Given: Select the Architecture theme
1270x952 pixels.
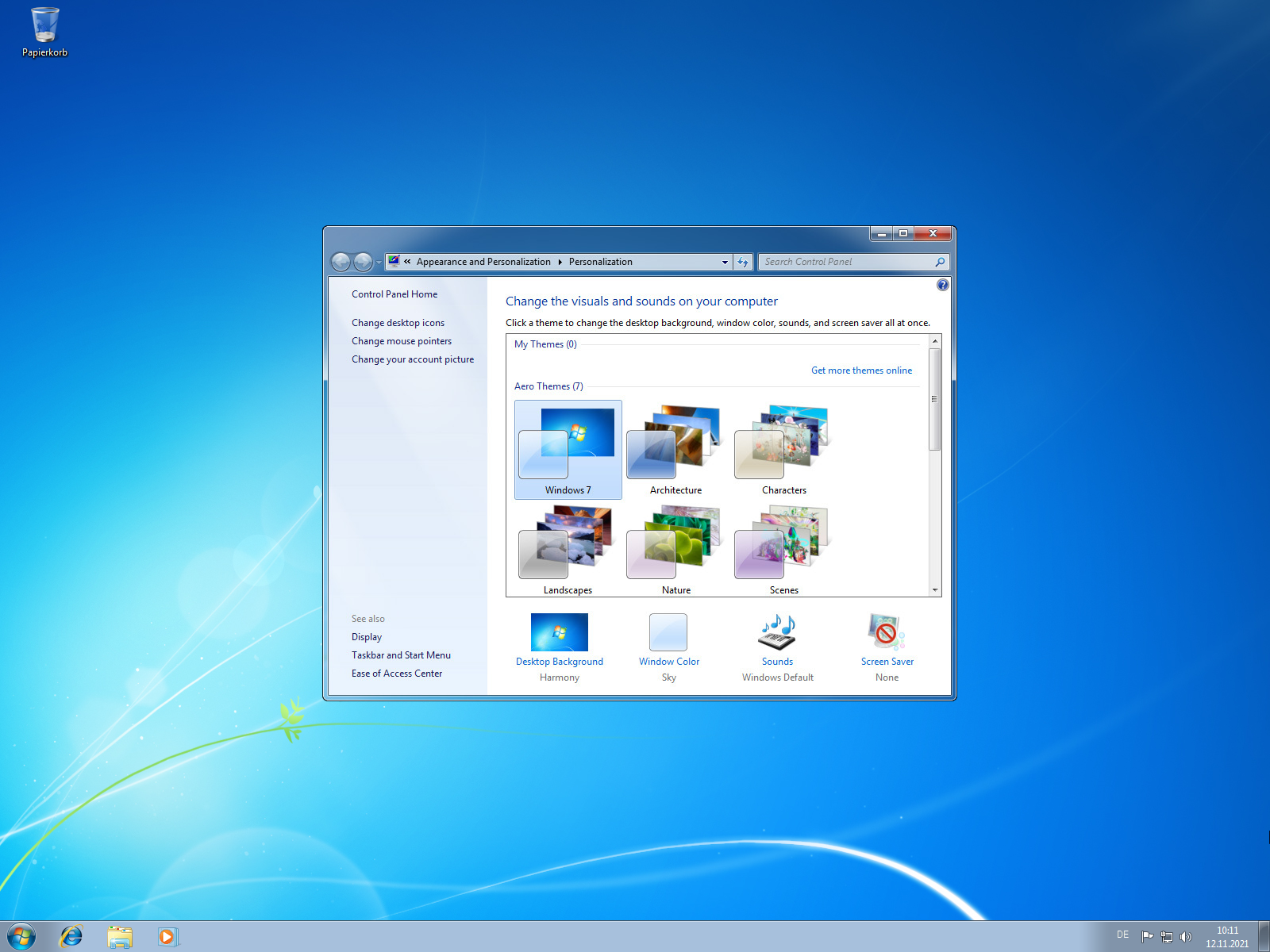Looking at the screenshot, I should pyautogui.click(x=675, y=450).
